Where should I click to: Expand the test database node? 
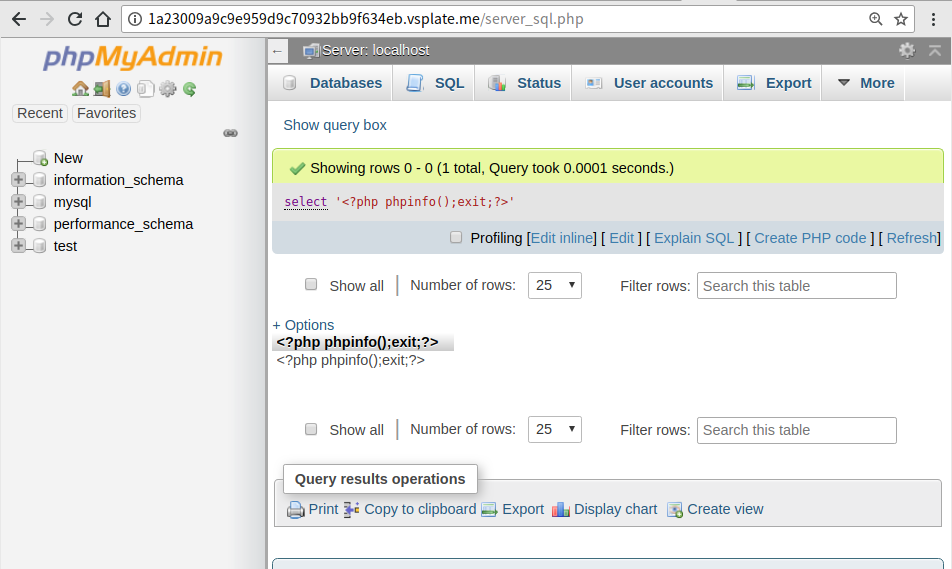click(18, 245)
